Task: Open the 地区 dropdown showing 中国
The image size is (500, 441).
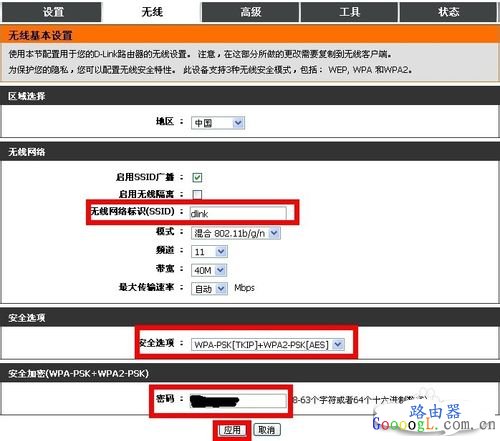Action: tap(218, 123)
